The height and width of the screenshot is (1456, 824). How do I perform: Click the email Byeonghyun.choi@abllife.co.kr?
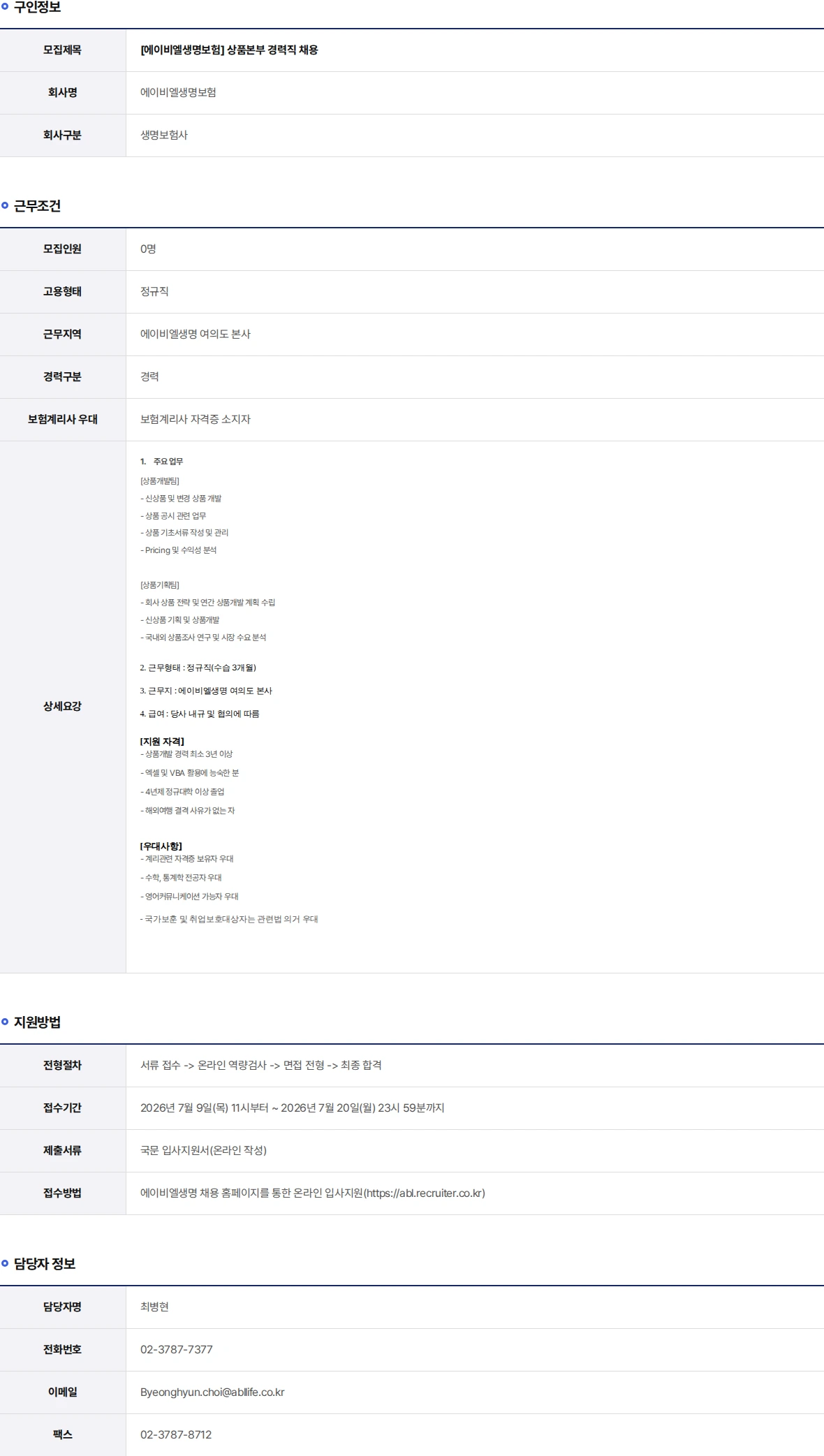pos(212,1392)
